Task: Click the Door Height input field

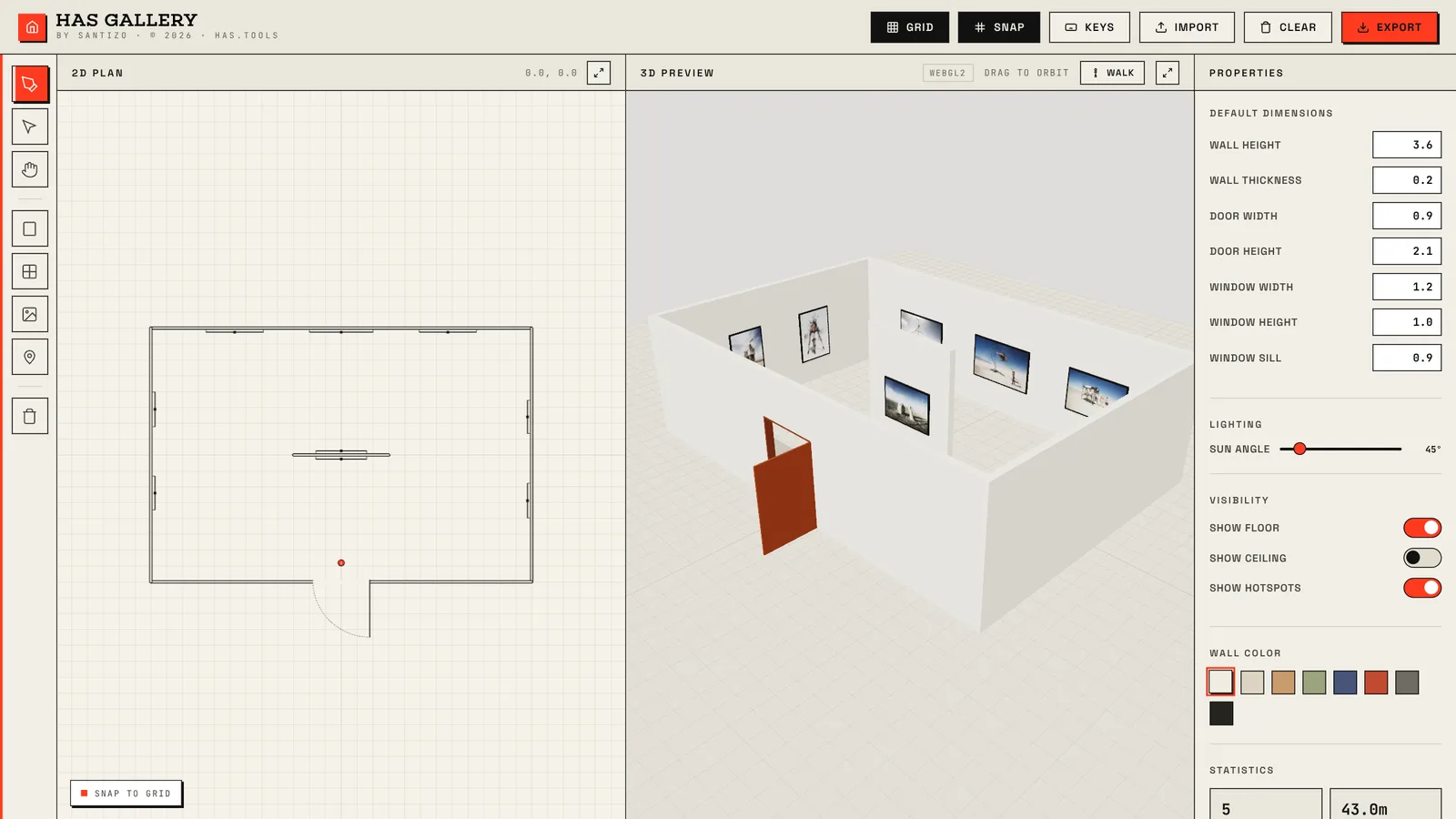Action: pyautogui.click(x=1407, y=251)
